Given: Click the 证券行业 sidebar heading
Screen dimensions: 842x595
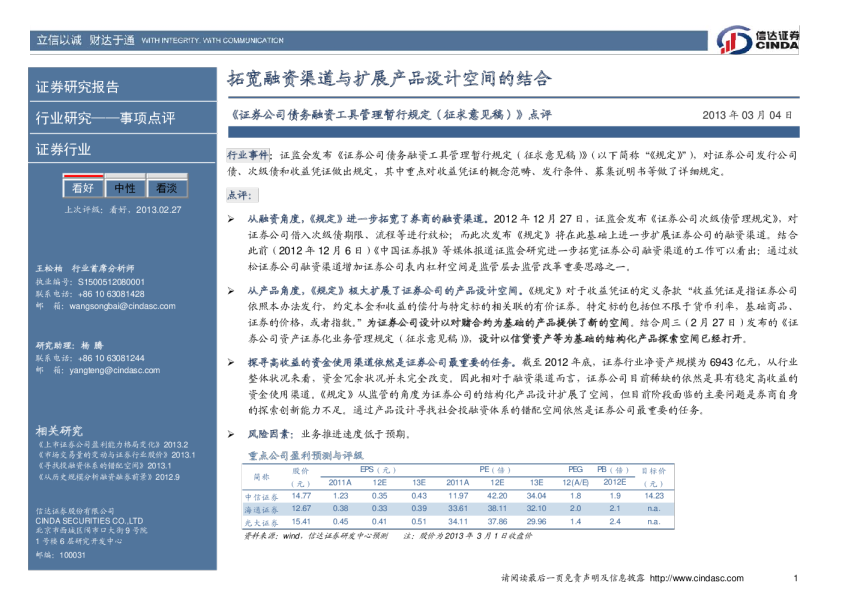Looking at the screenshot, I should pyautogui.click(x=63, y=149).
